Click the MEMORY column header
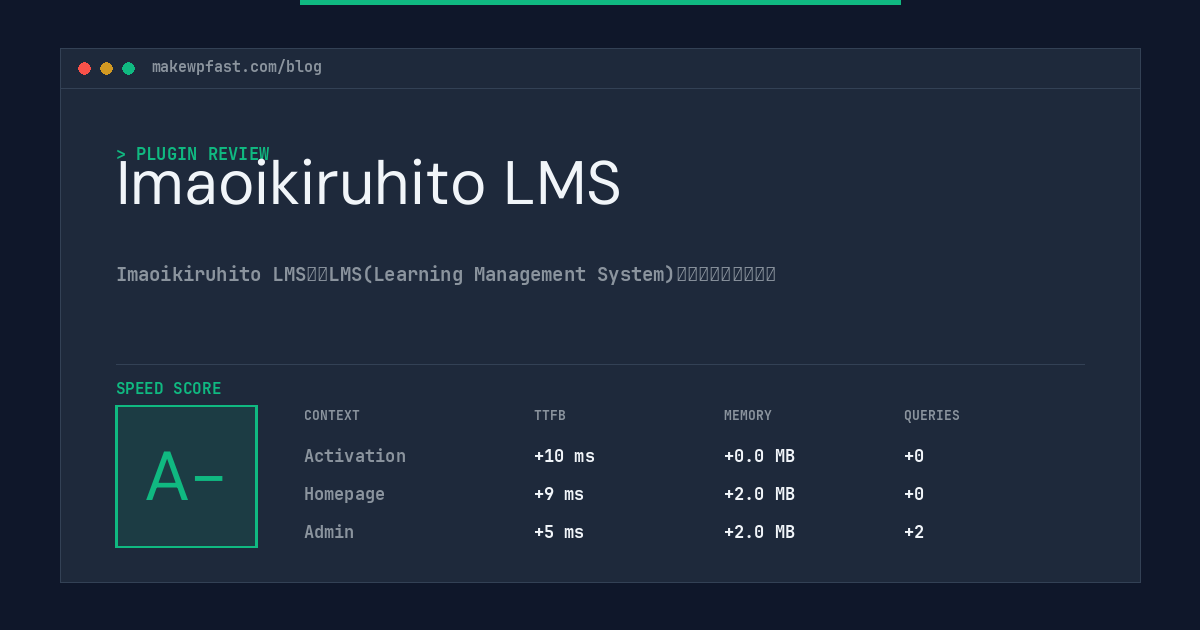This screenshot has height=630, width=1200. (748, 416)
